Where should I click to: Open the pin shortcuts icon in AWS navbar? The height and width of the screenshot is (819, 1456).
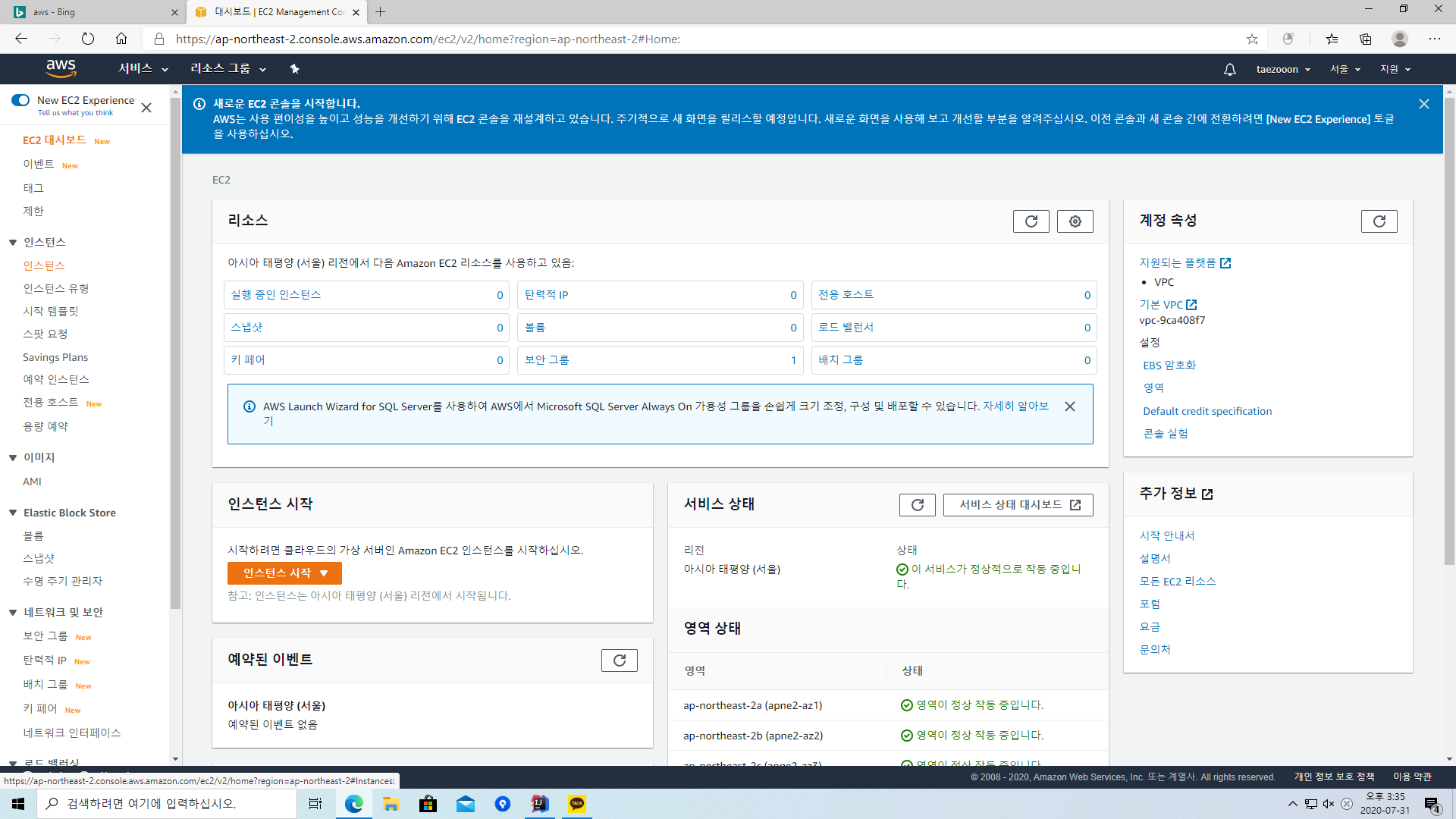(294, 69)
